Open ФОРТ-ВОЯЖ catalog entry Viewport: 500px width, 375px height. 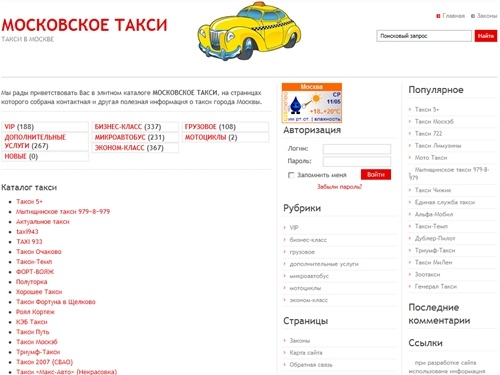point(35,271)
